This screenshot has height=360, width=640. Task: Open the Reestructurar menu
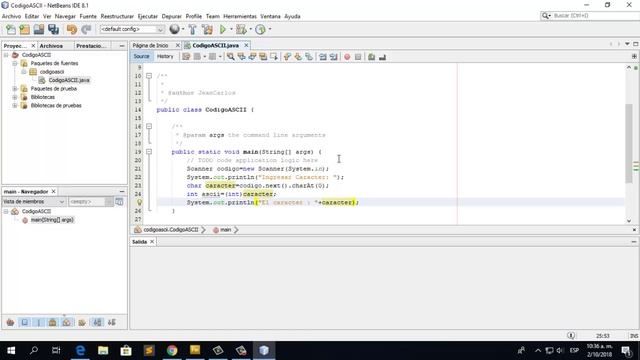pyautogui.click(x=117, y=16)
